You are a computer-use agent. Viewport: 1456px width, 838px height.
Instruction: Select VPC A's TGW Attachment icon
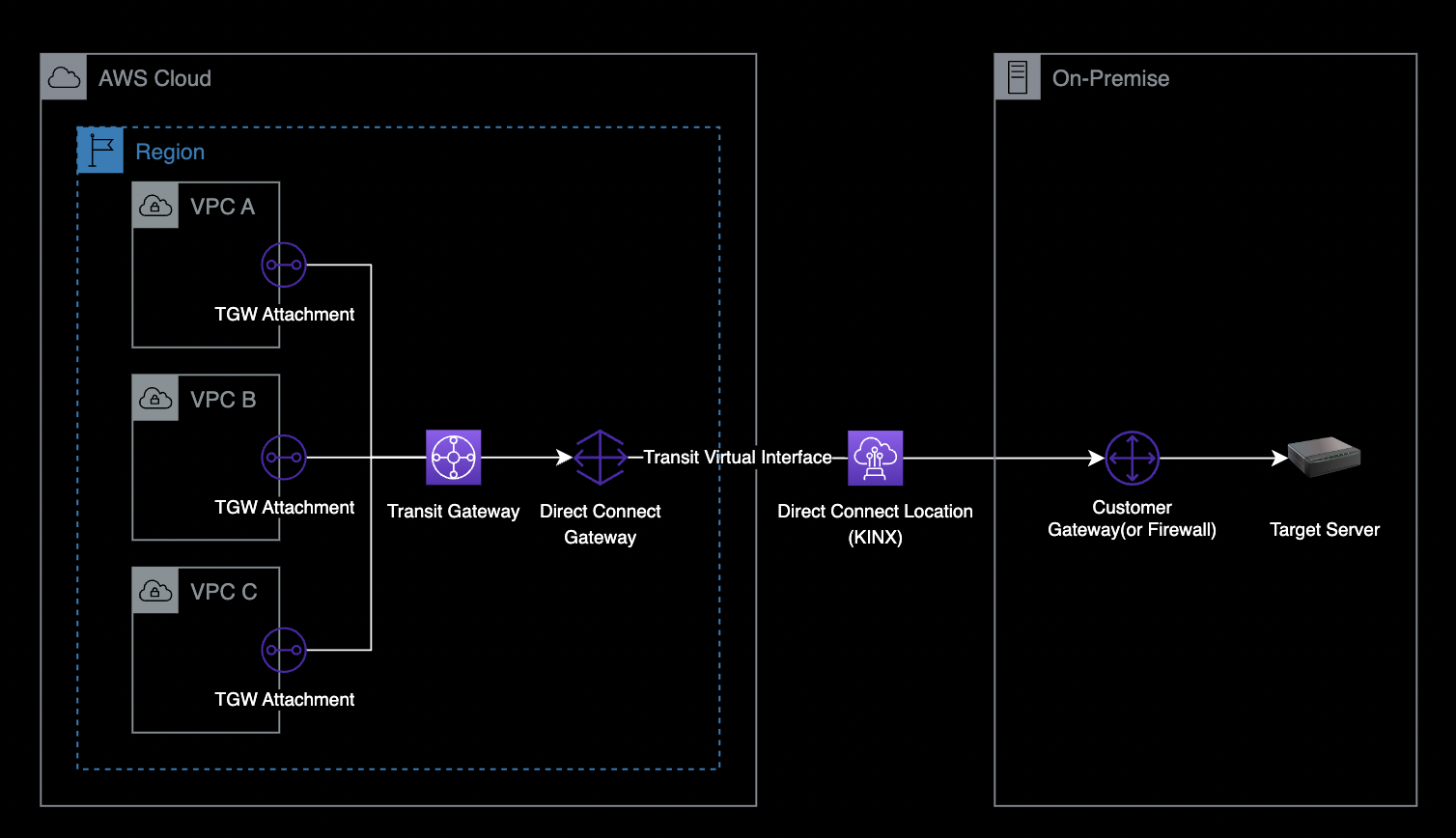(x=284, y=265)
